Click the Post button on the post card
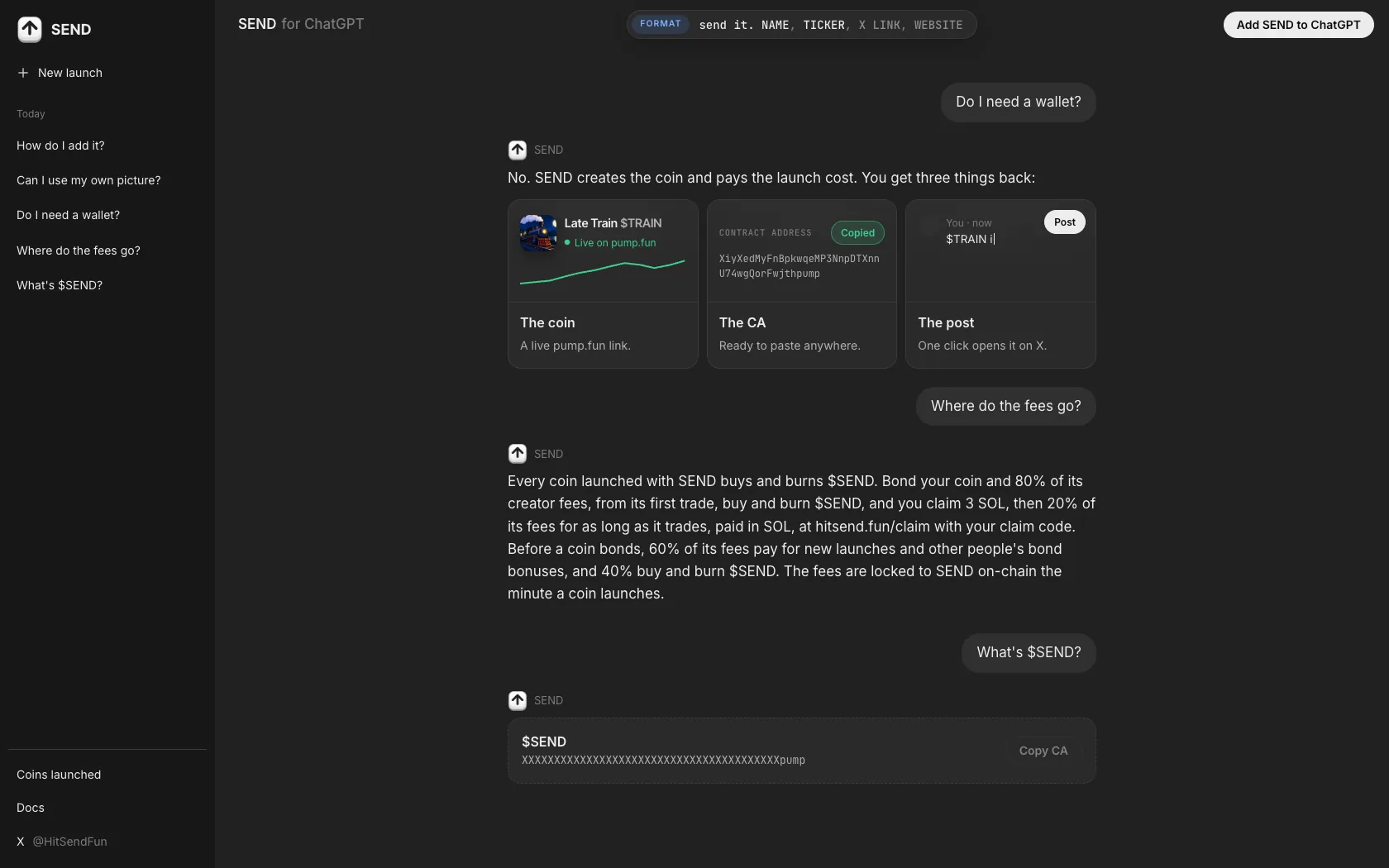1389x868 pixels. pyautogui.click(x=1064, y=222)
